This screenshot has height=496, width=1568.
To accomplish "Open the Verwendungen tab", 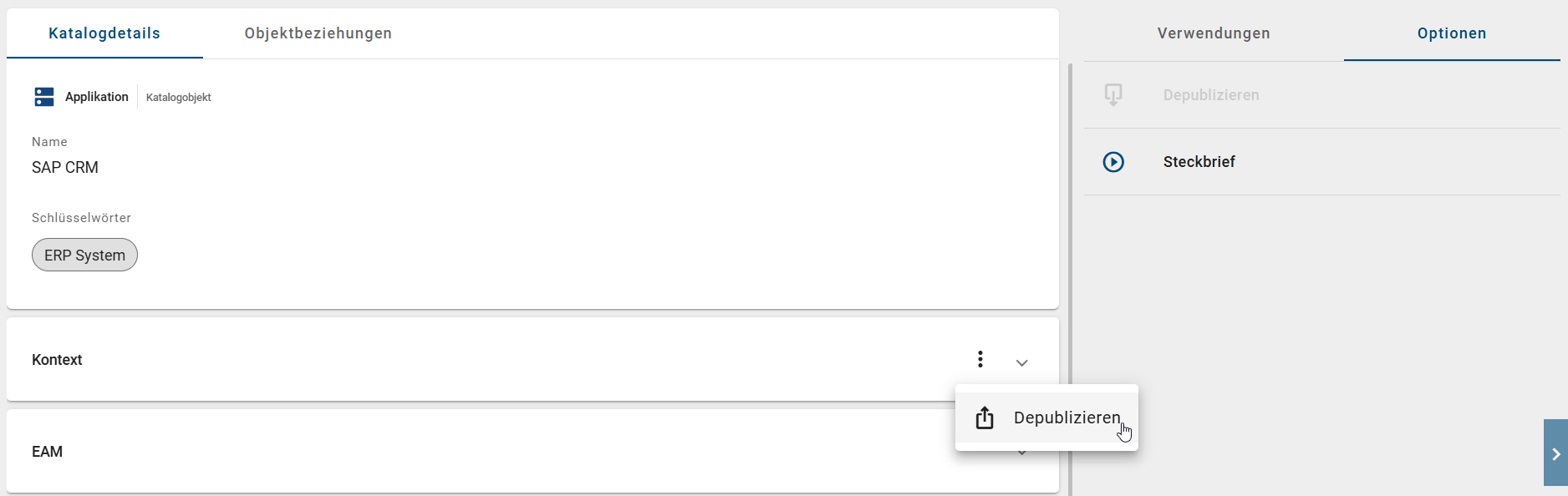I will tap(1213, 33).
